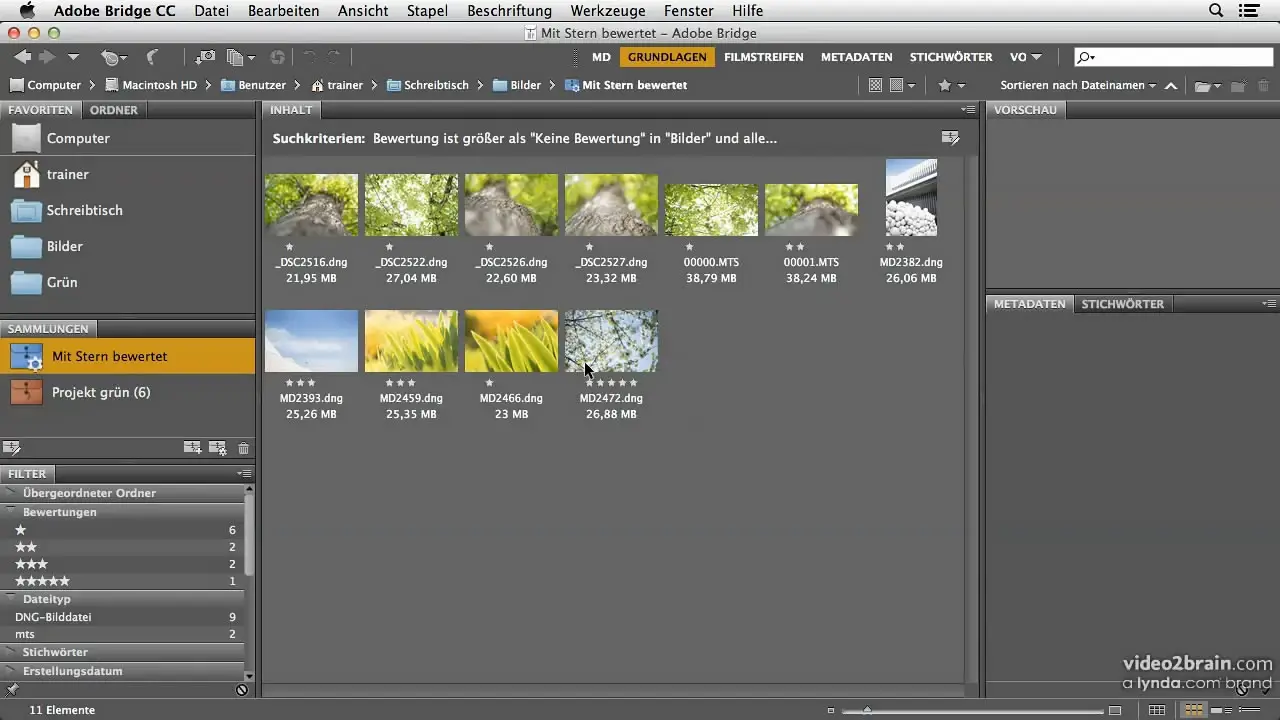Click the edit smart collection icon in Sammlungen
Image resolution: width=1280 pixels, height=720 pixels.
pos(11,448)
